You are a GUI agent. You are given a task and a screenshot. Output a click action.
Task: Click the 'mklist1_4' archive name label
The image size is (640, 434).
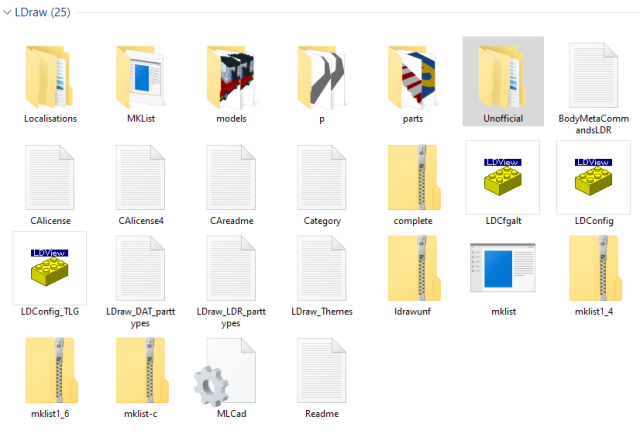[594, 312]
